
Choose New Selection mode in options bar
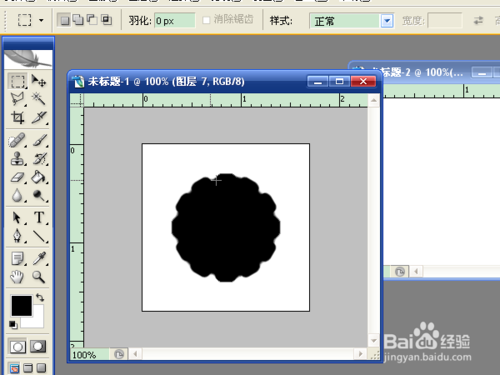point(65,20)
